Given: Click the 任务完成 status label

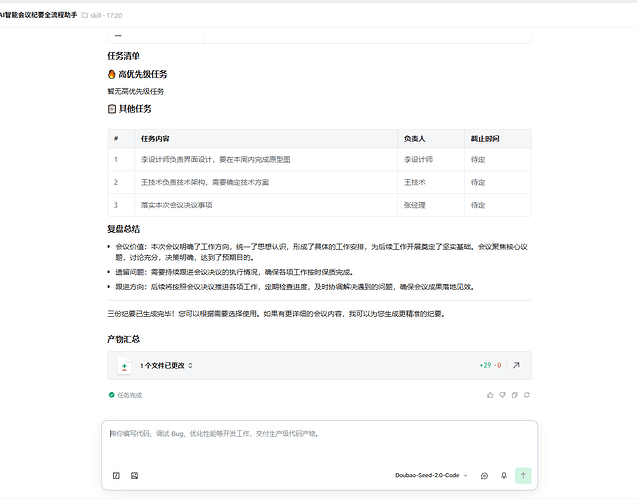Looking at the screenshot, I should tap(130, 395).
